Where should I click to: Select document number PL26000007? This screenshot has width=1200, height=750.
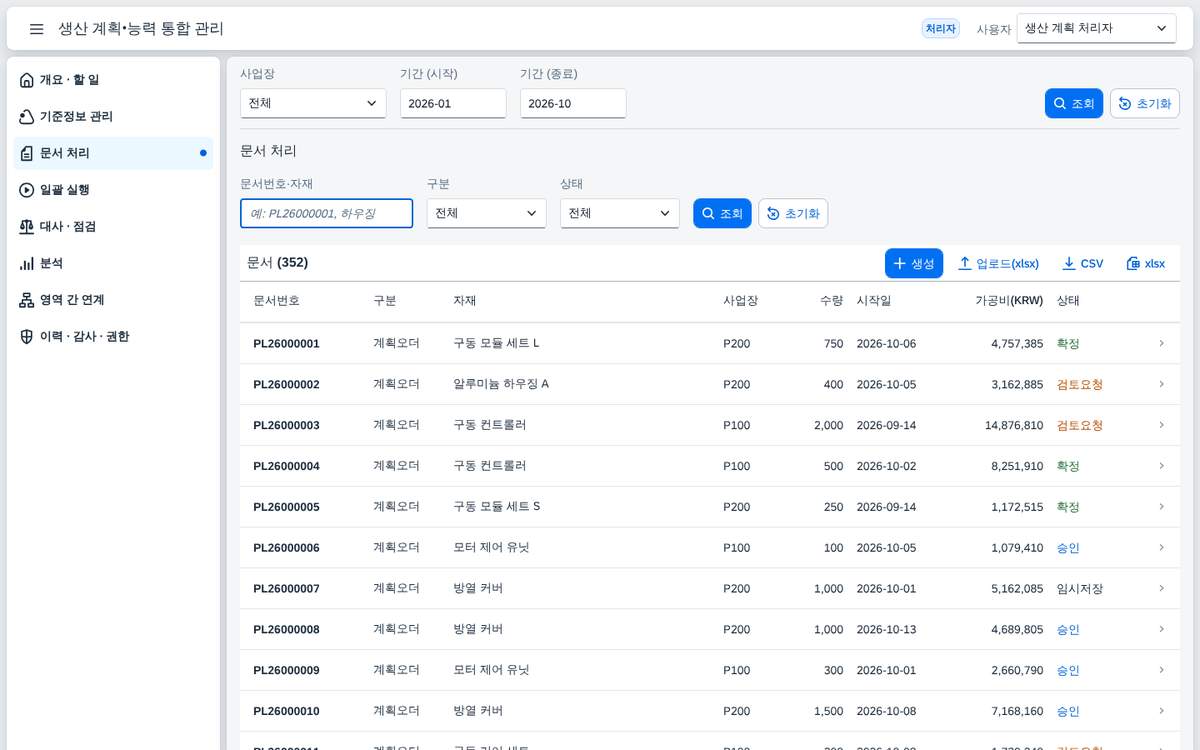[286, 588]
